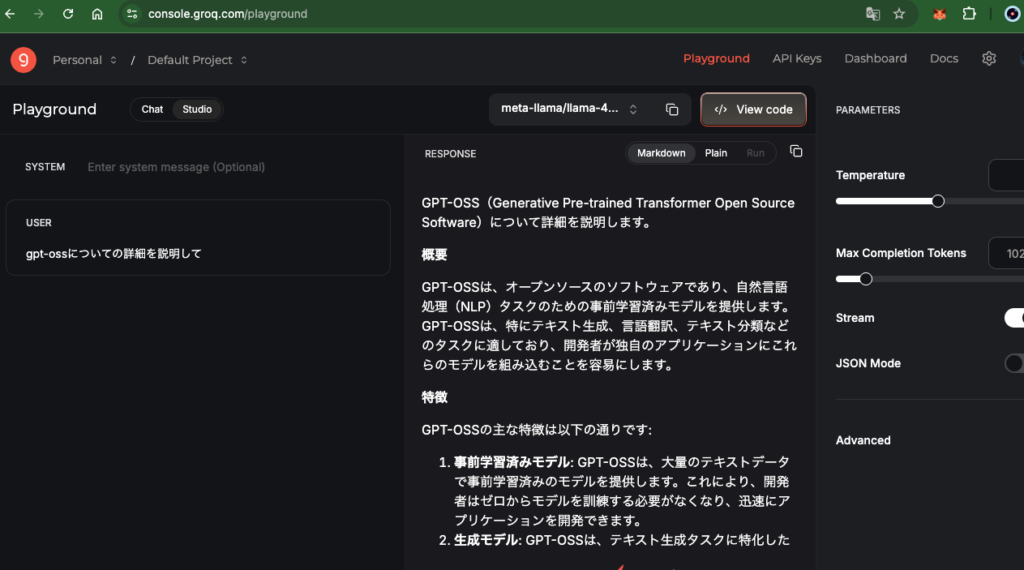Open the Dashboard page
Screen dimensions: 1024x570
click(x=875, y=59)
